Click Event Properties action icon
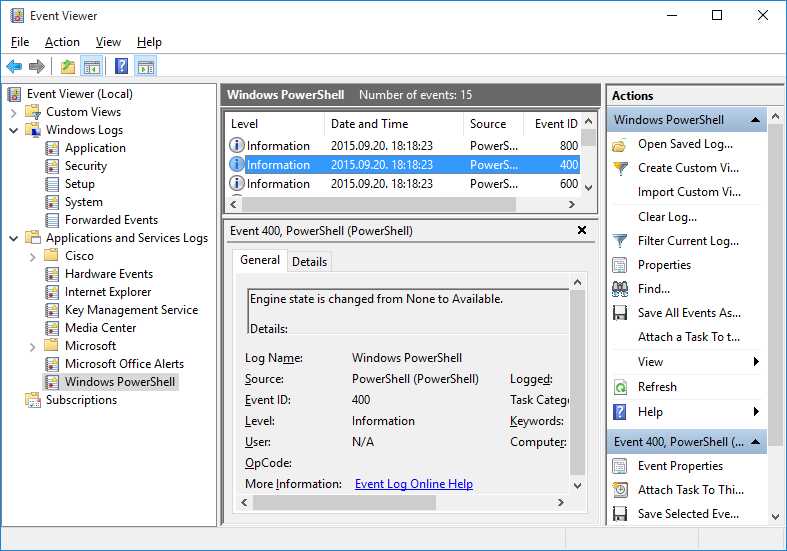 [620, 466]
